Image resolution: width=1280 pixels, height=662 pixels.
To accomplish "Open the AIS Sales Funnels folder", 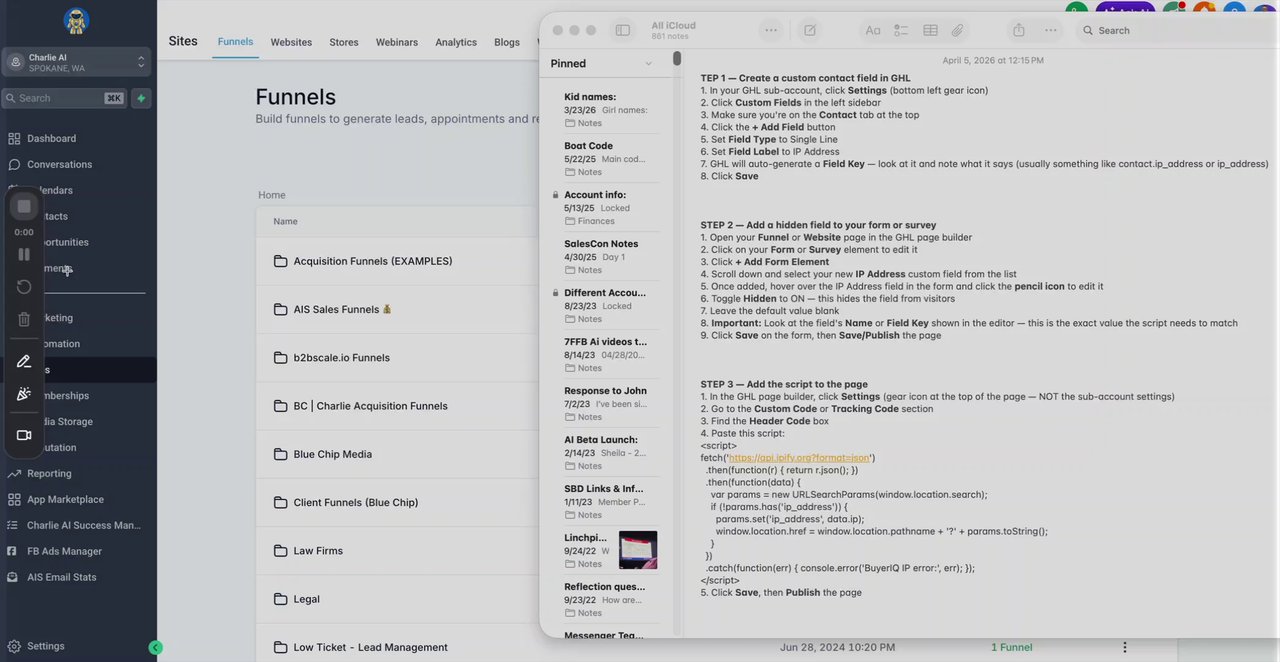I will point(342,309).
